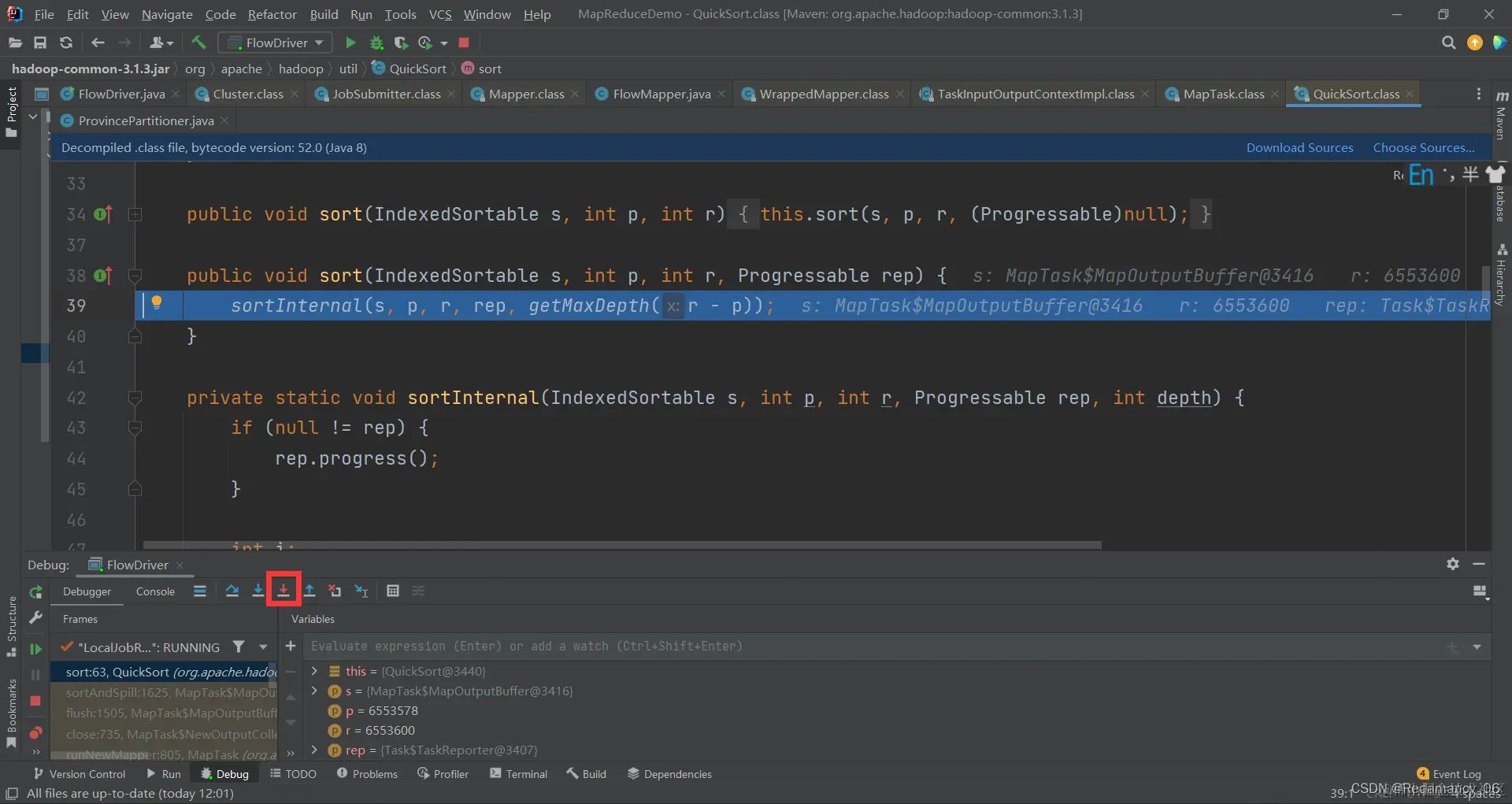The width and height of the screenshot is (1512, 804).
Task: Toggle the Structure tool window
Action: (x=11, y=626)
